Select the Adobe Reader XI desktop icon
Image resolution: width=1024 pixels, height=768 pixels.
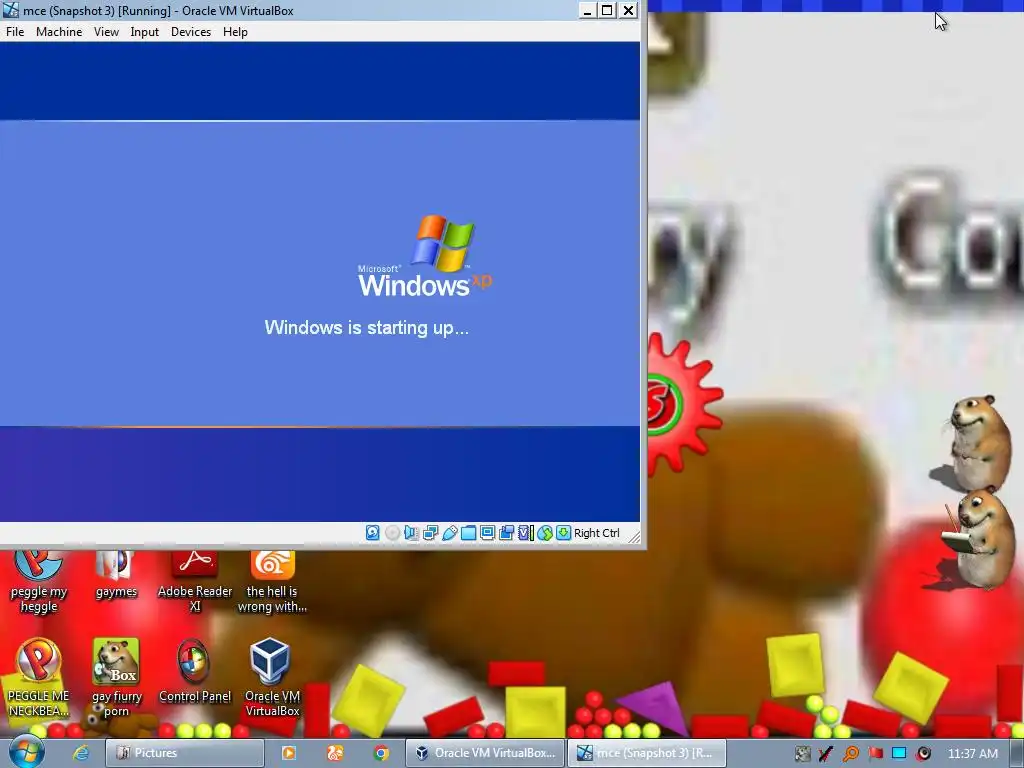tap(195, 581)
